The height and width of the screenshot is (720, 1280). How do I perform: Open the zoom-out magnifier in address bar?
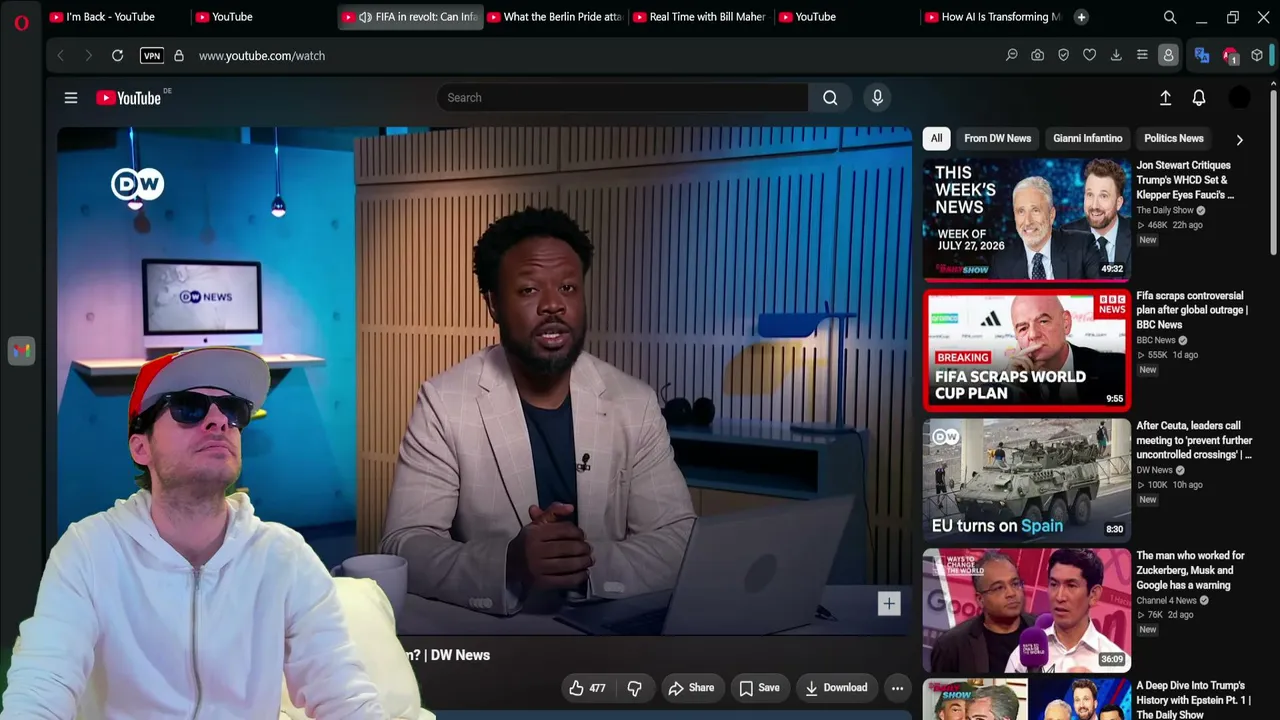pyautogui.click(x=1012, y=56)
